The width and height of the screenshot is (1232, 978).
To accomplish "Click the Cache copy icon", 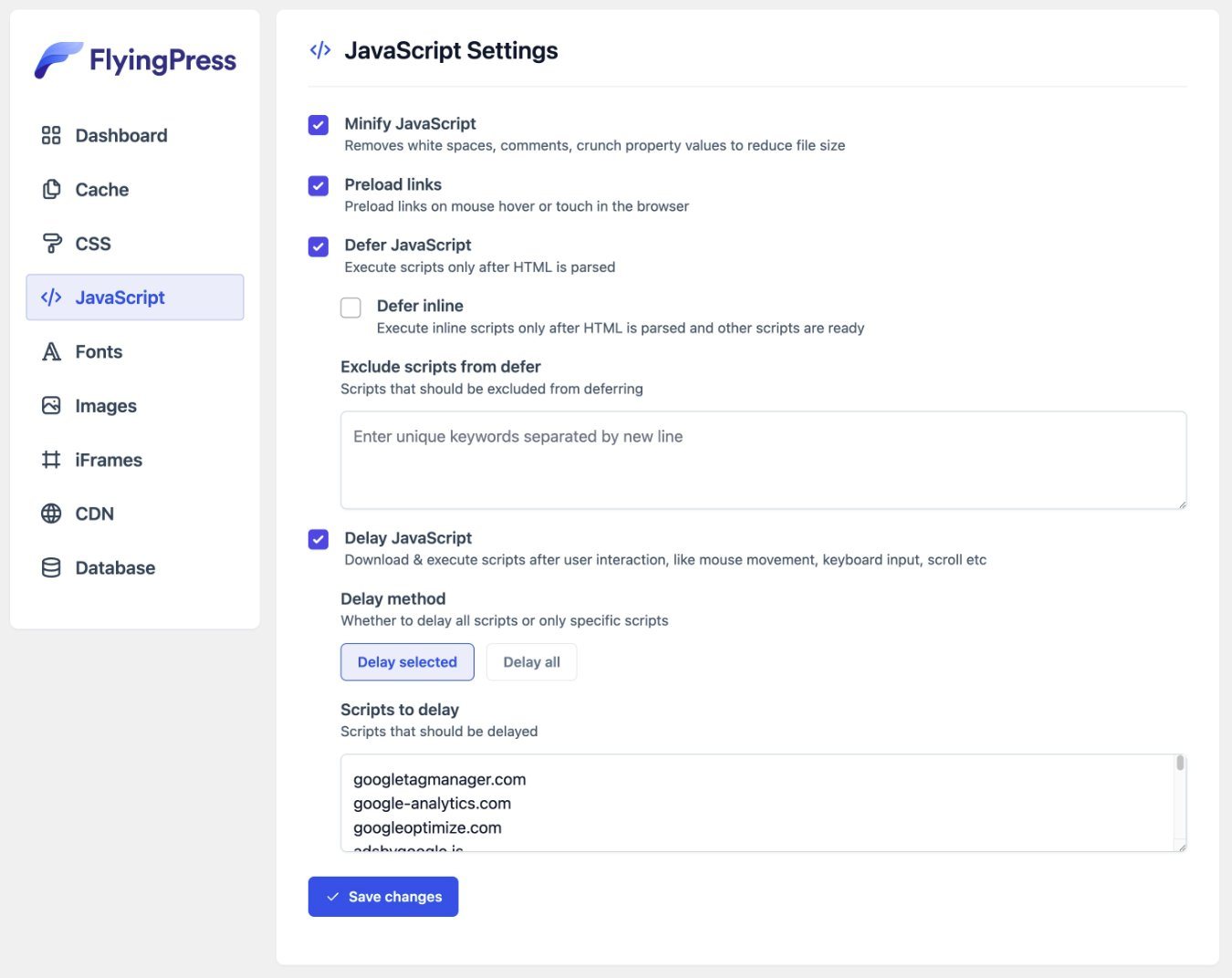I will [x=51, y=189].
